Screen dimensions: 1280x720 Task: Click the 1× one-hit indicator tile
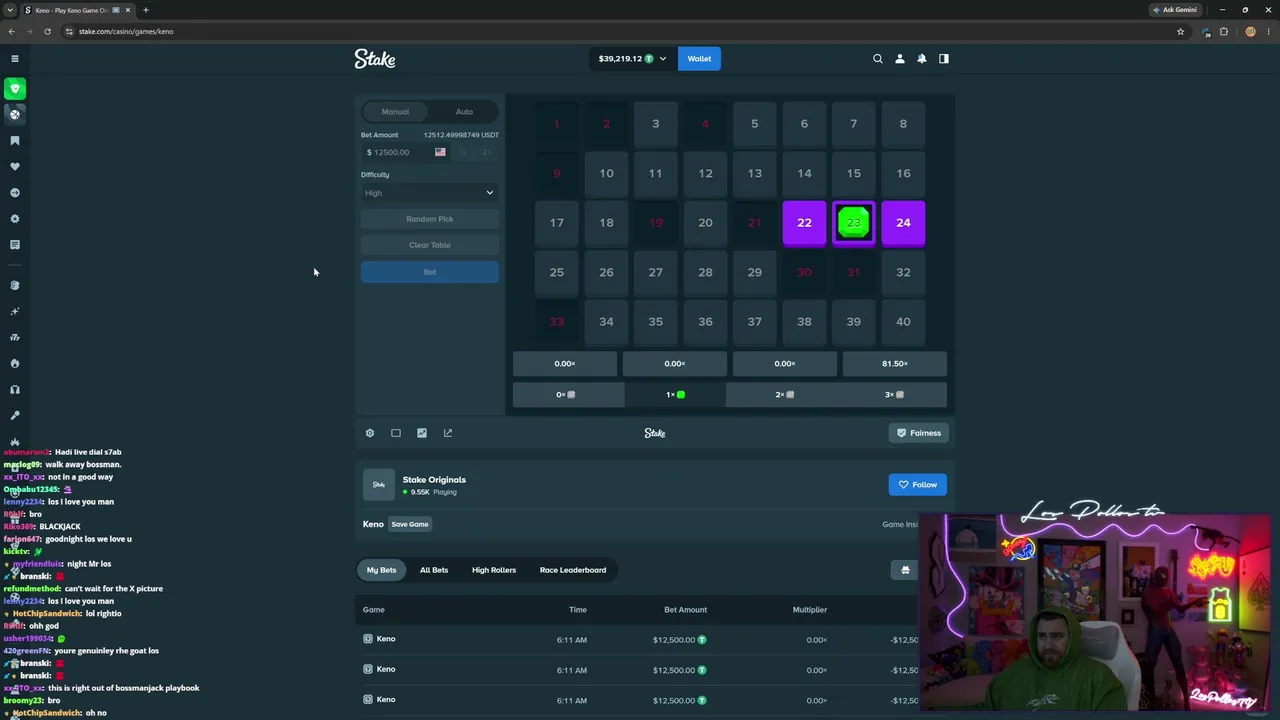coord(675,395)
